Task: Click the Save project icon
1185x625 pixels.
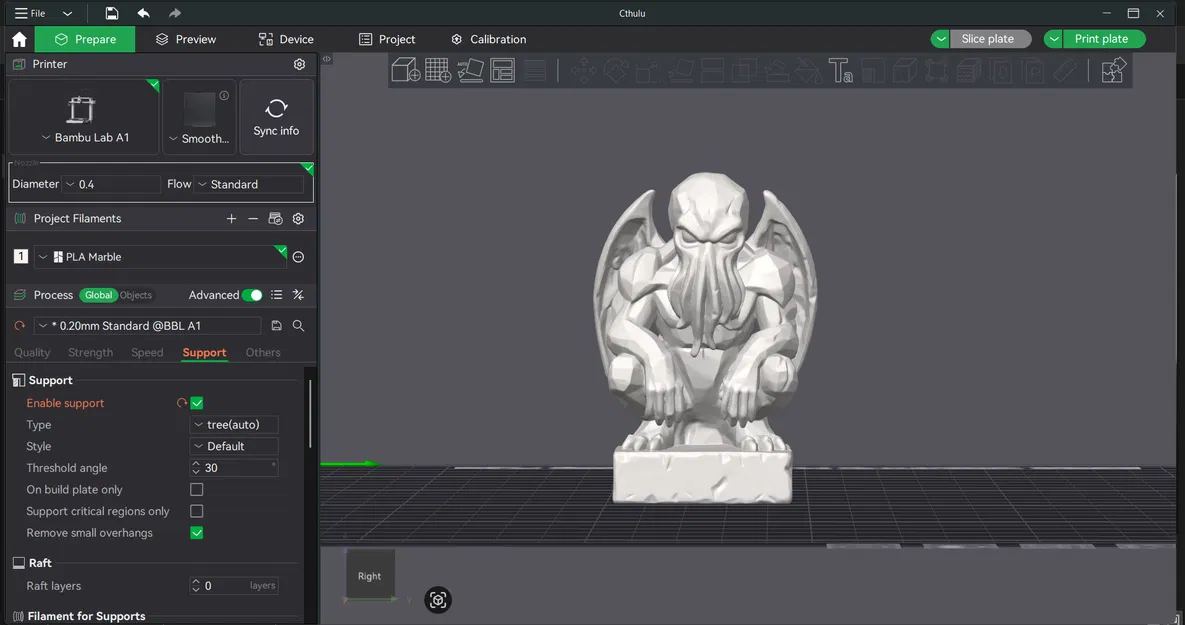Action: (x=110, y=13)
